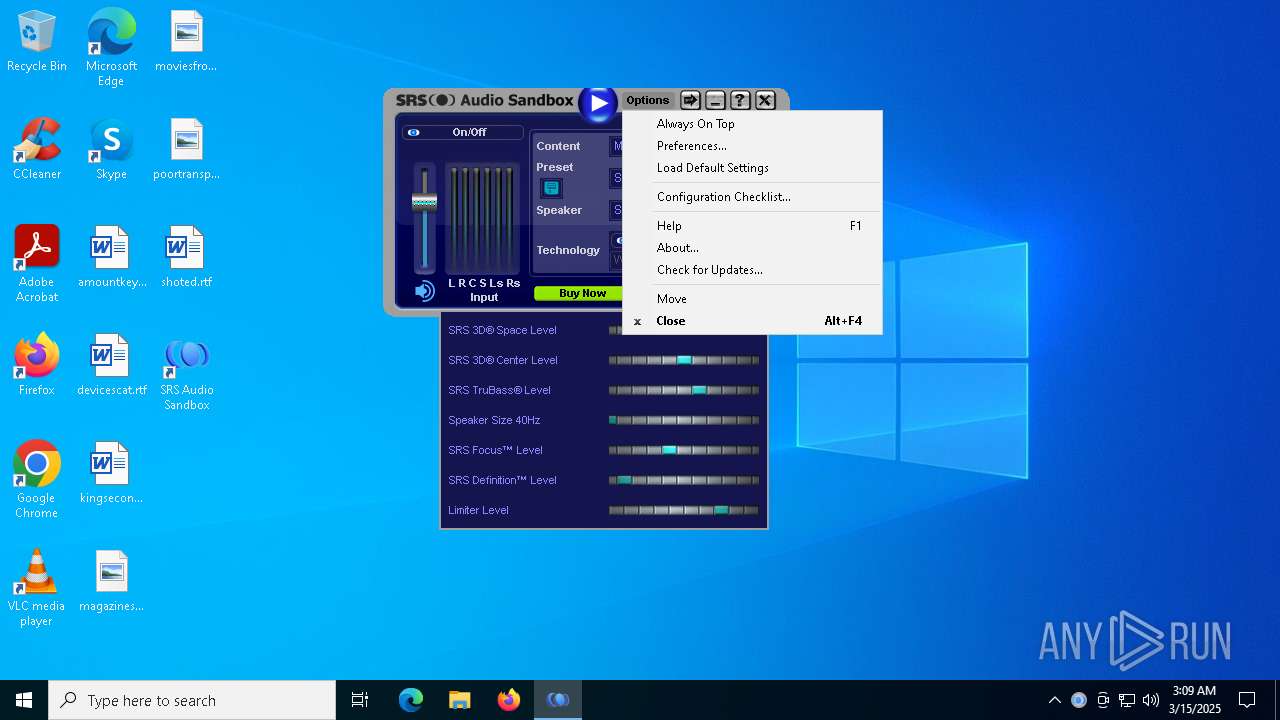Open the Options menu button
1280x720 pixels.
point(648,100)
